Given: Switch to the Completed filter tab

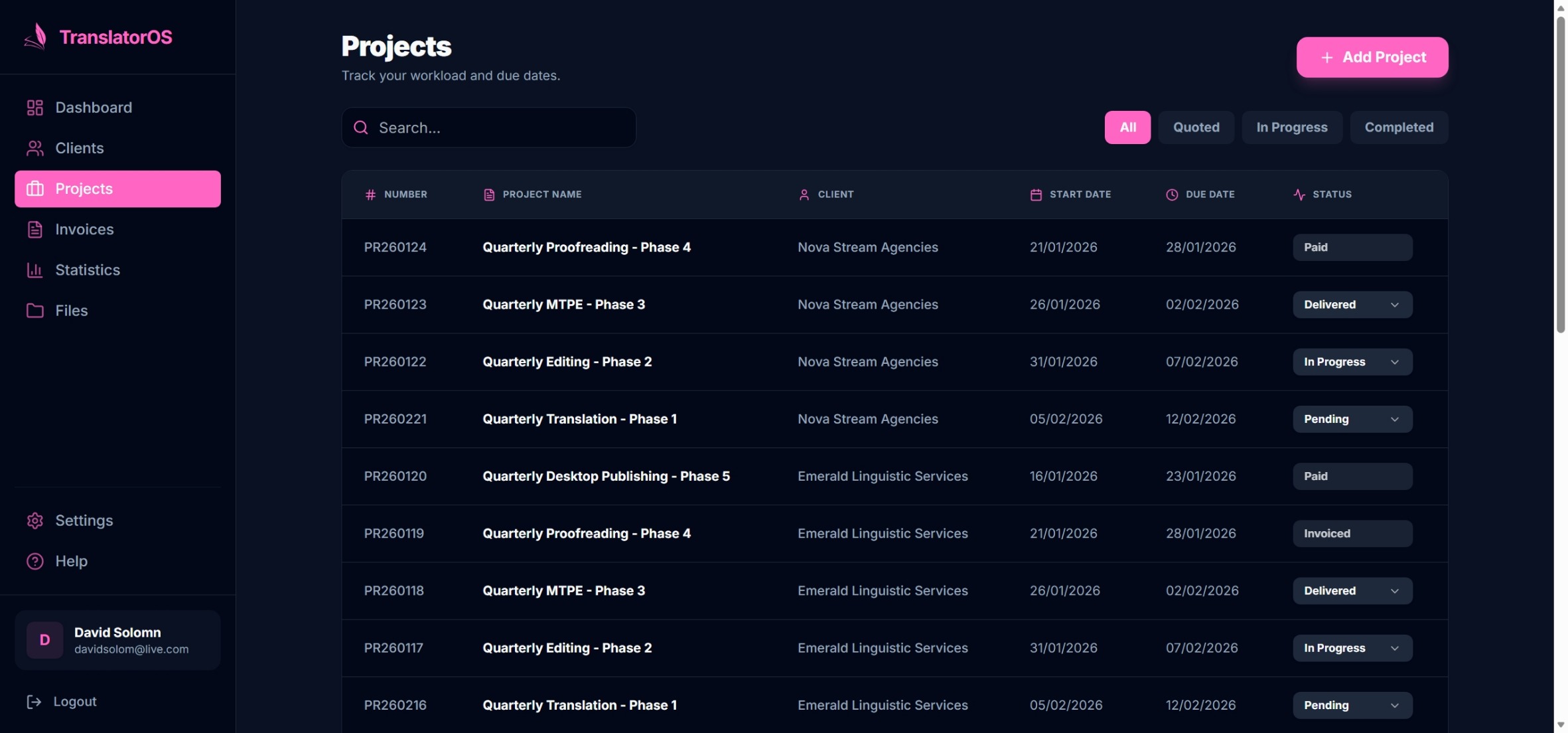Looking at the screenshot, I should point(1399,127).
